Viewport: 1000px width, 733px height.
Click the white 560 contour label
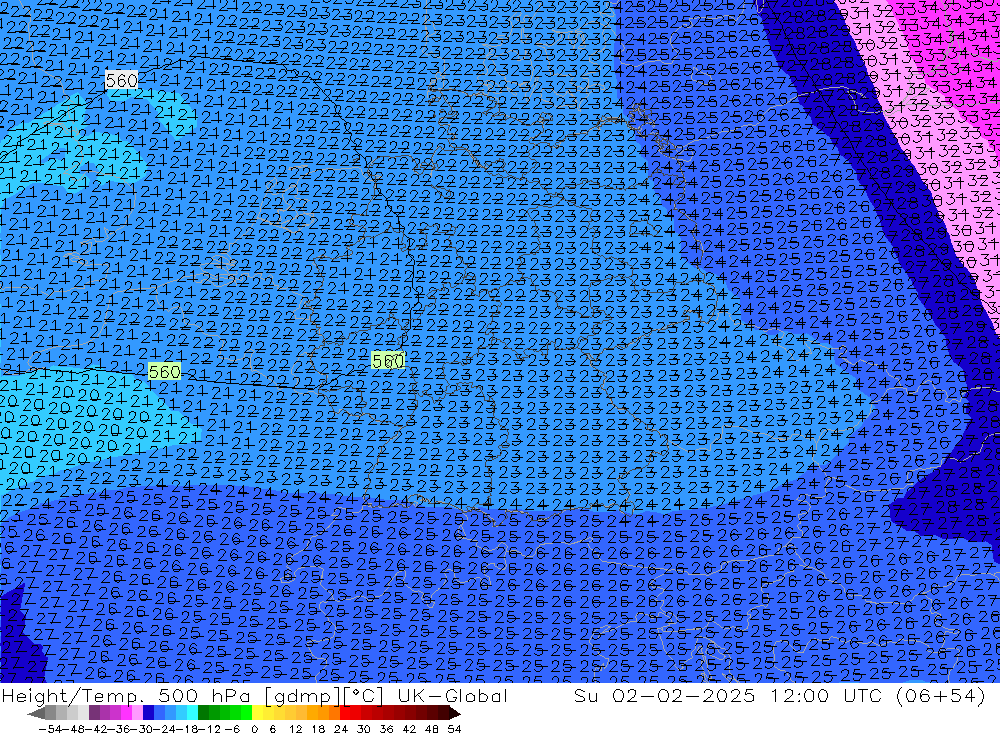click(x=121, y=80)
